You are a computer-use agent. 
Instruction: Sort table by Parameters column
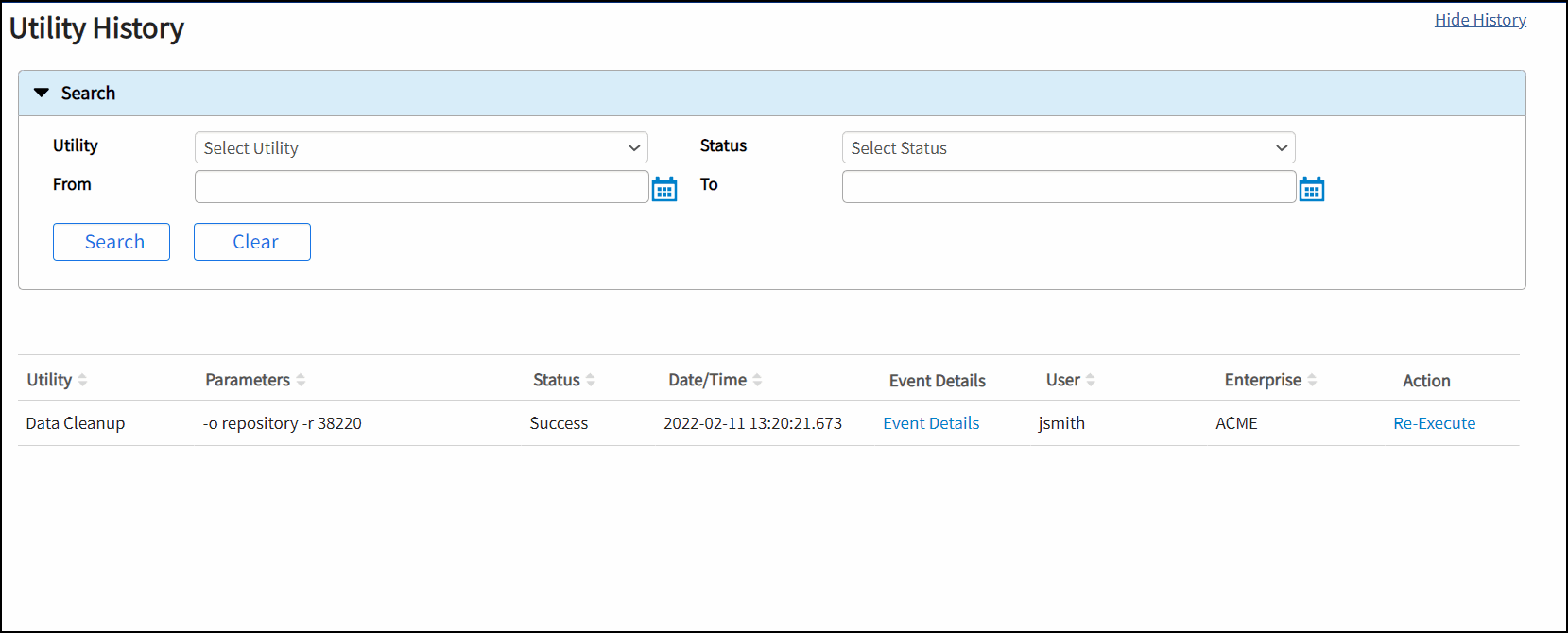point(301,380)
